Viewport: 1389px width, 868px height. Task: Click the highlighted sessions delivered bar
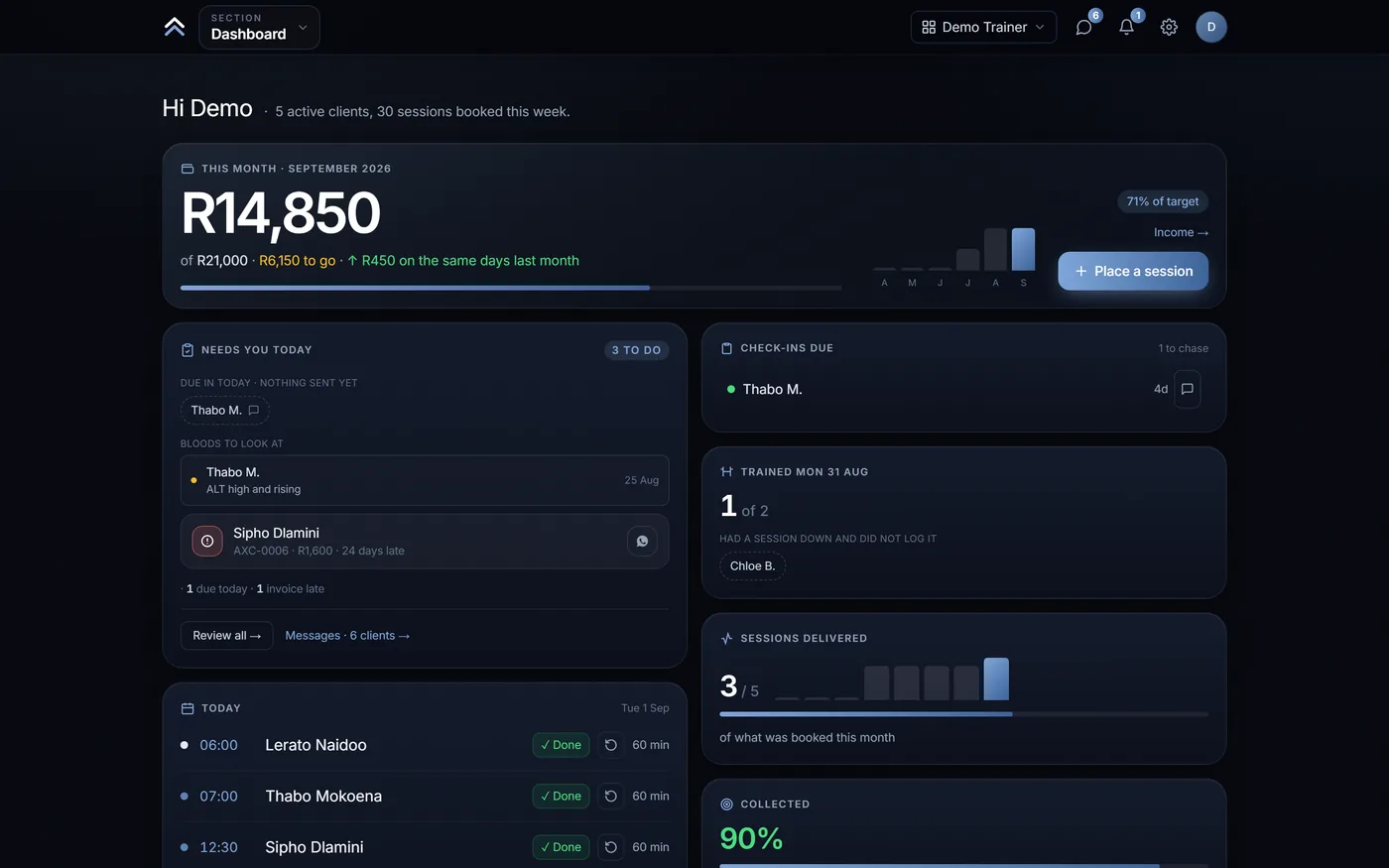tap(996, 679)
